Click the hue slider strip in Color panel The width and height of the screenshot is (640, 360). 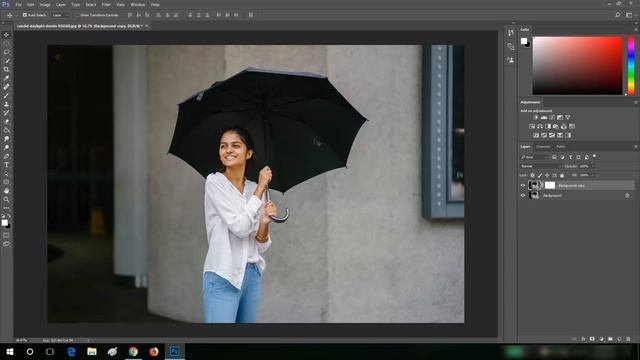[x=631, y=65]
